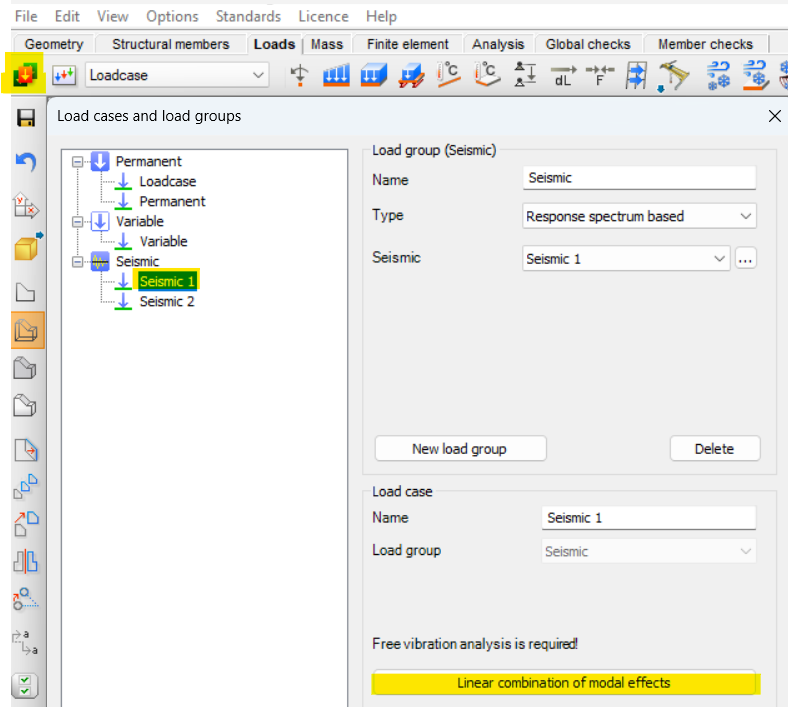Click the save floppy disk icon
788x707 pixels.
click(x=26, y=119)
